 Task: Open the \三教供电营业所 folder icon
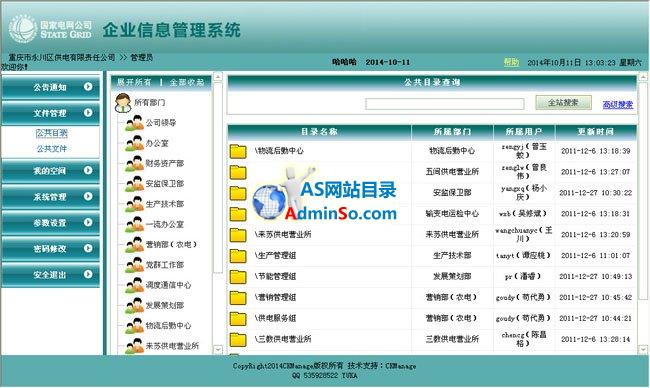238,340
